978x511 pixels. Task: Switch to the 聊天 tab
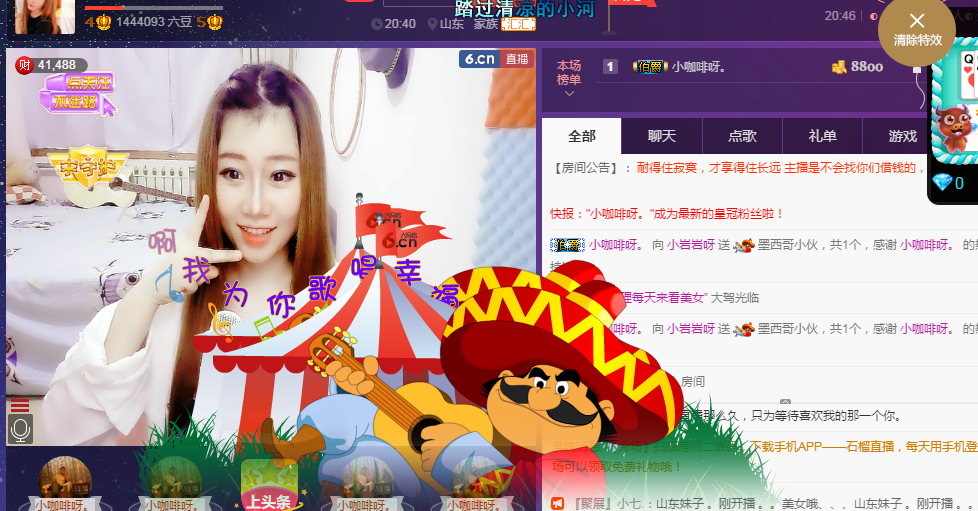pos(662,136)
